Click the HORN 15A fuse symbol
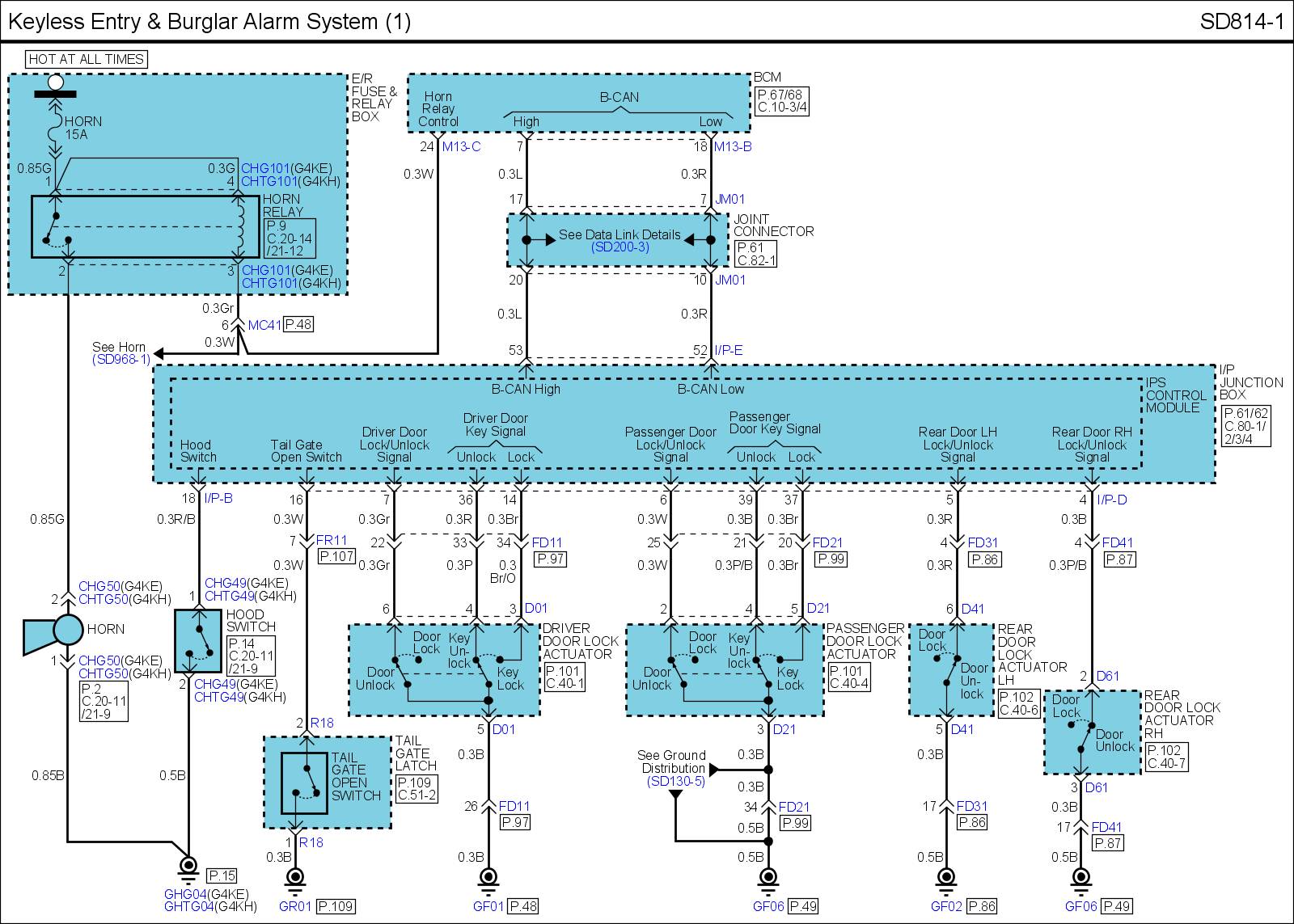 [x=55, y=128]
